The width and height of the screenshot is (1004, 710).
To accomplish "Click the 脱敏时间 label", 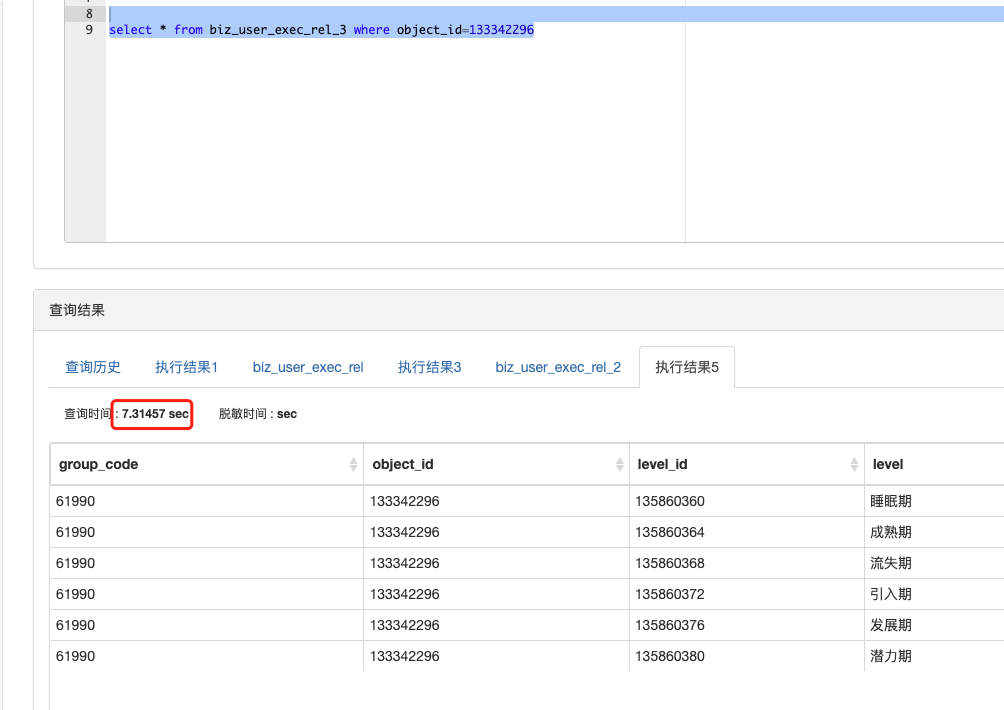I will pyautogui.click(x=242, y=414).
